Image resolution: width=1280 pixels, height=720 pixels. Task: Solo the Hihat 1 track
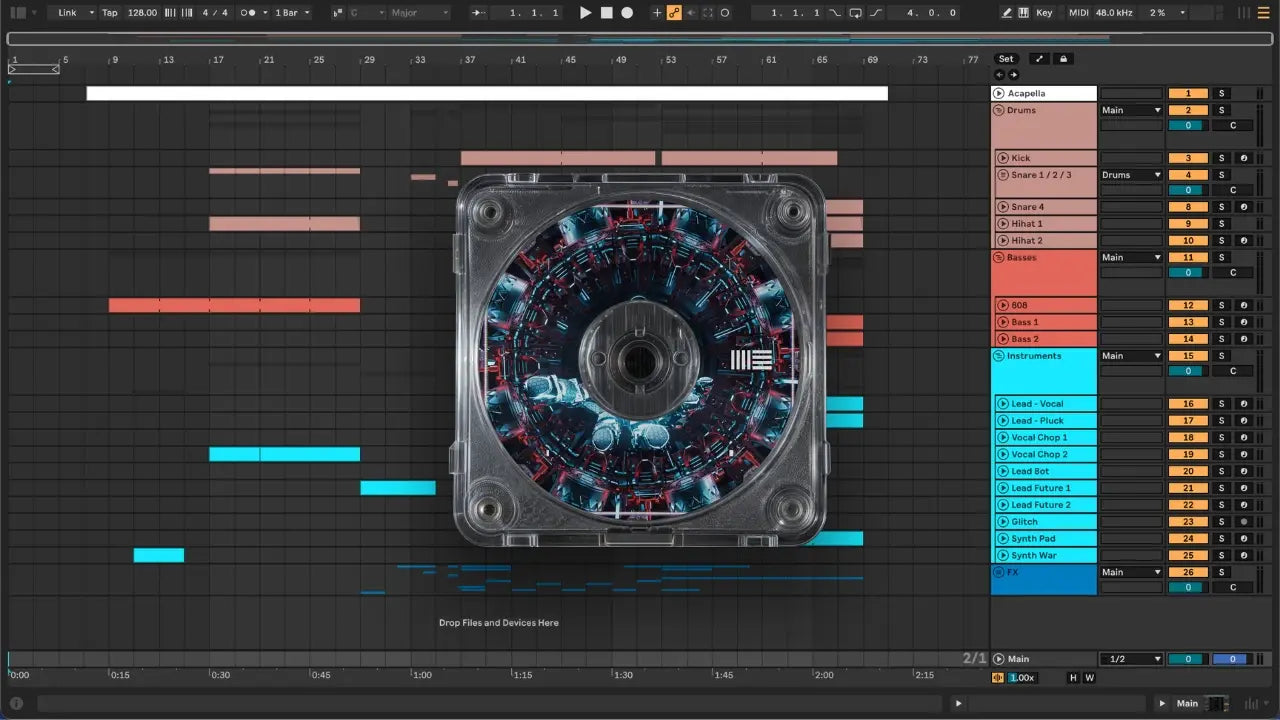[x=1221, y=224]
